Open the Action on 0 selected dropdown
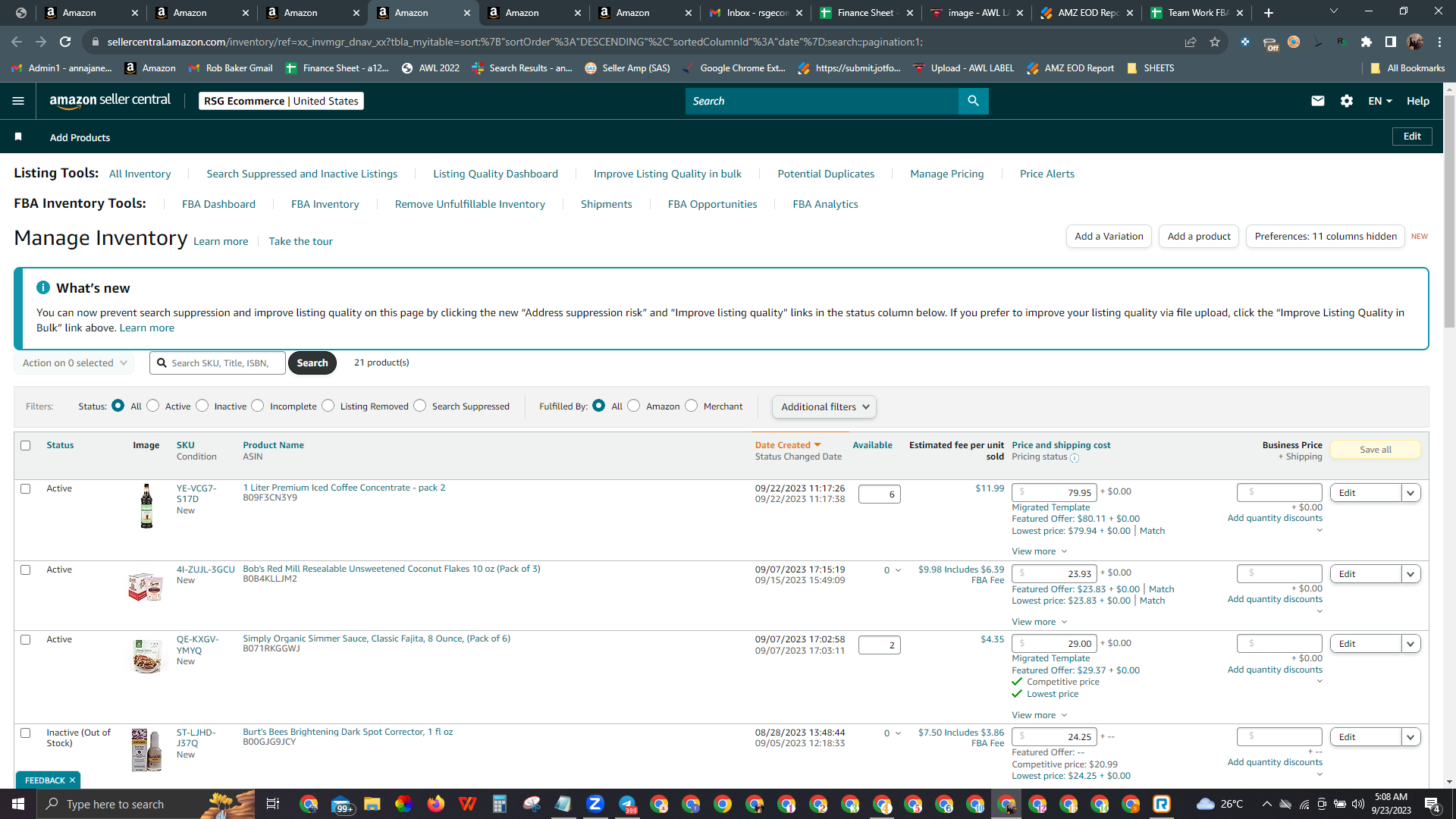The height and width of the screenshot is (819, 1456). point(74,363)
